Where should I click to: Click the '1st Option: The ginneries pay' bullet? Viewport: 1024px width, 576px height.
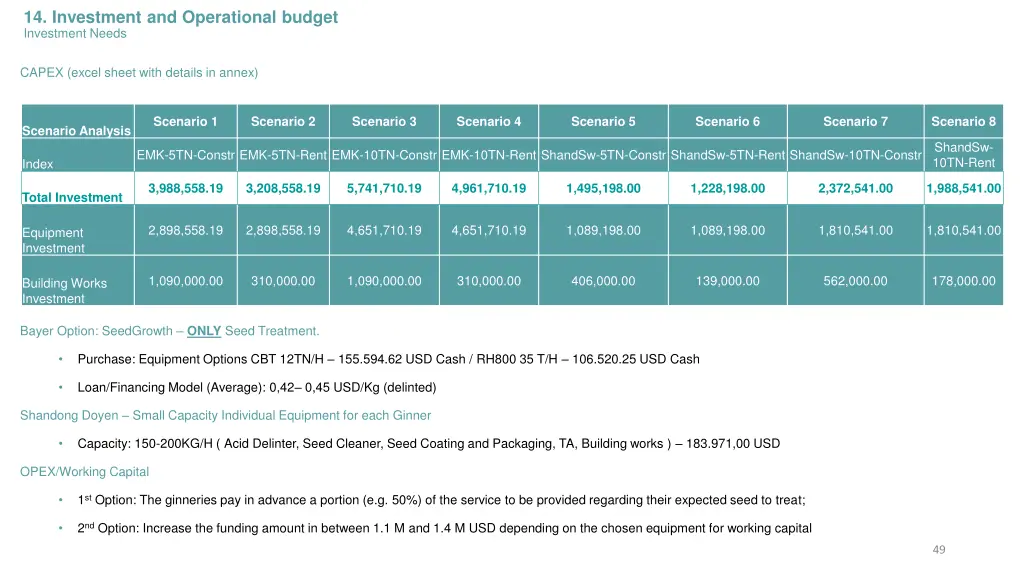click(x=441, y=500)
